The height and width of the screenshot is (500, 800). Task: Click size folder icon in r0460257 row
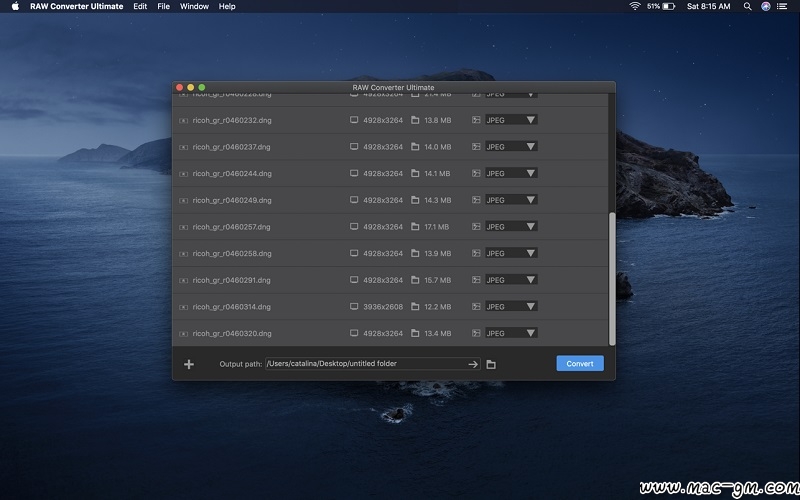415,227
